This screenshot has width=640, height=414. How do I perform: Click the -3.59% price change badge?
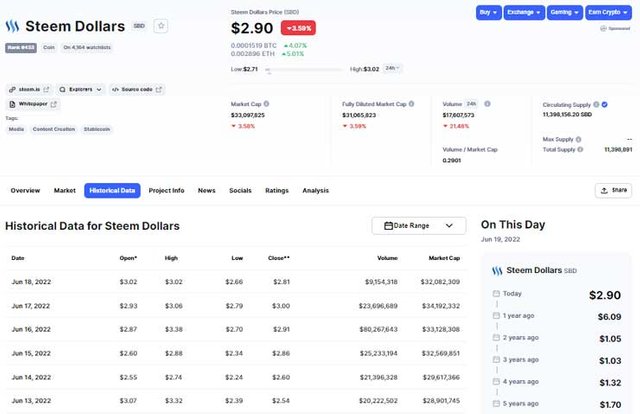tap(298, 28)
